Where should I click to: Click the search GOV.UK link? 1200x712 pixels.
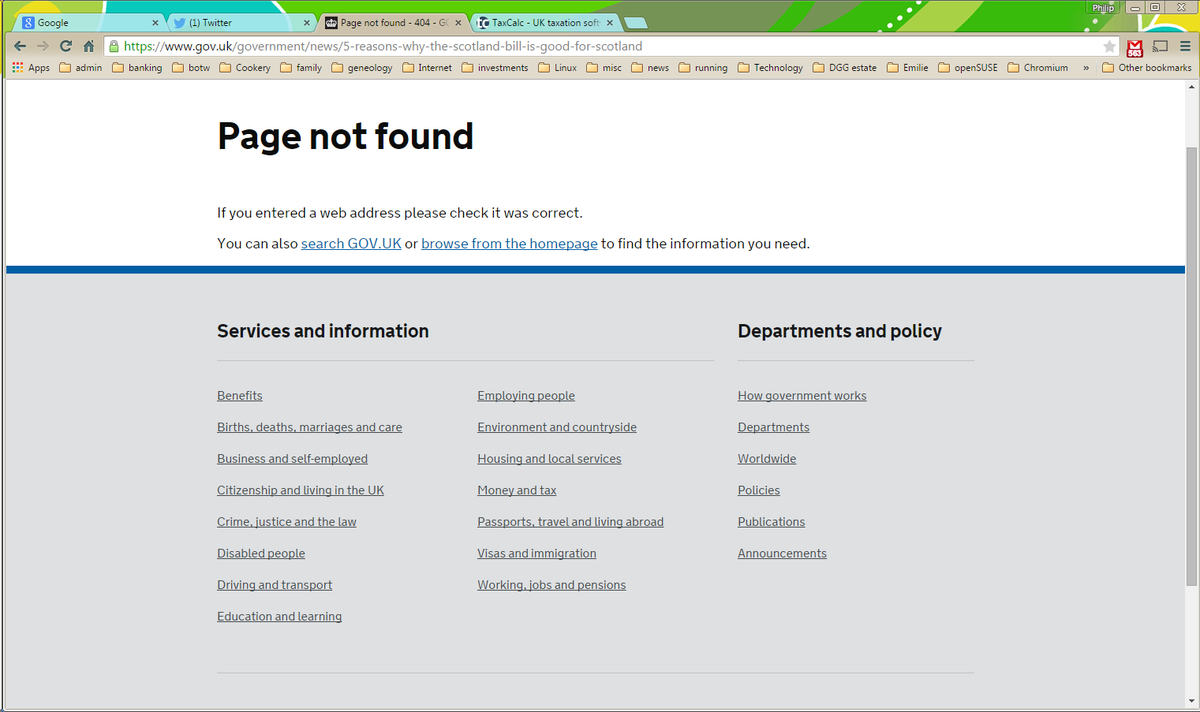click(x=350, y=243)
